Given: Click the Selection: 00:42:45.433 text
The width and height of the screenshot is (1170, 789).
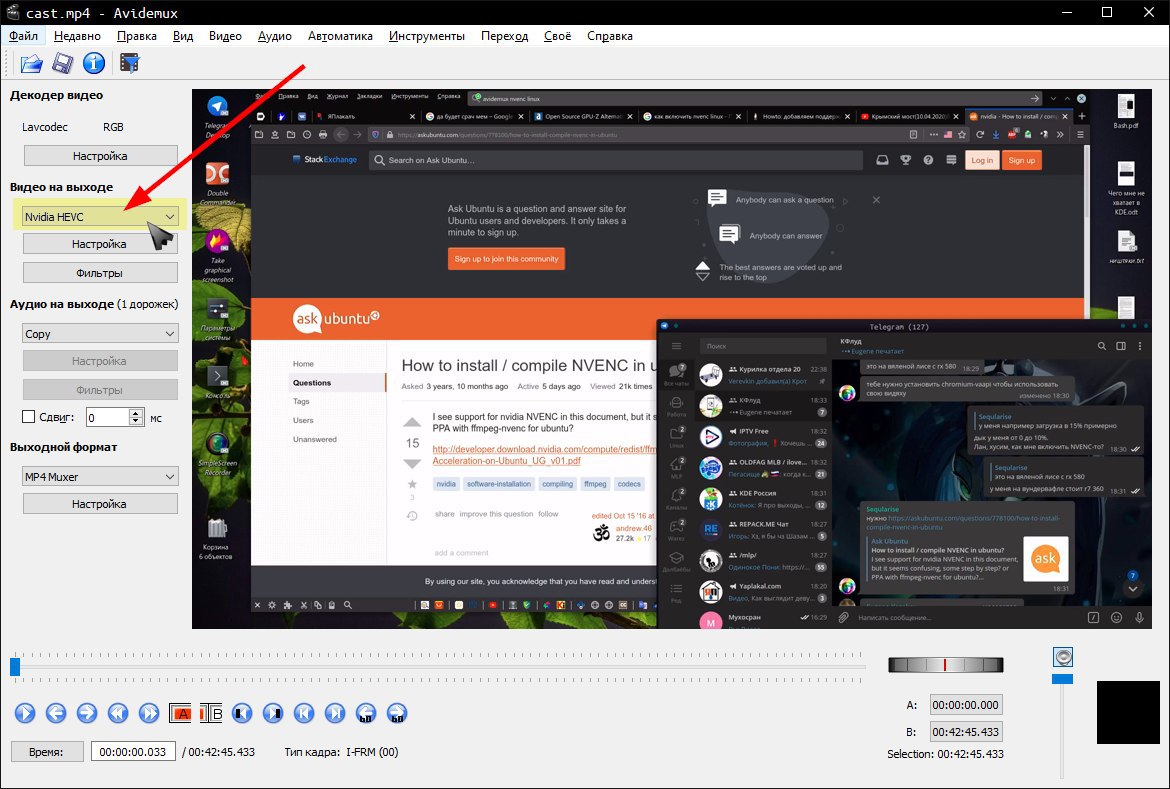Looking at the screenshot, I should click(x=945, y=754).
